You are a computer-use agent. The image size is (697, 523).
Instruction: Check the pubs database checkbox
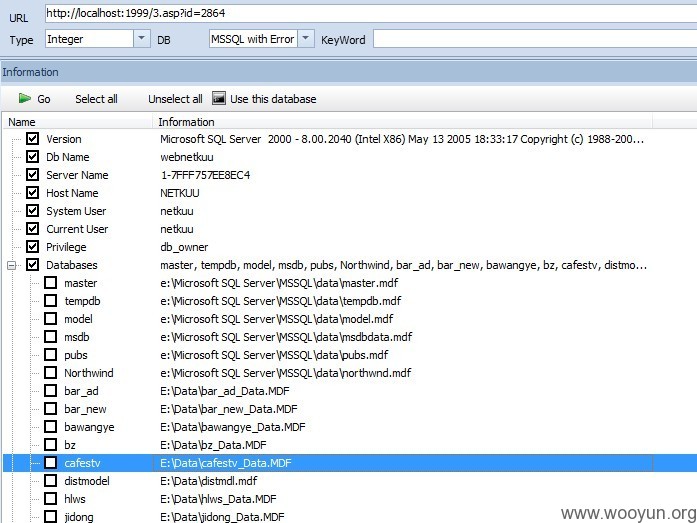[51, 355]
